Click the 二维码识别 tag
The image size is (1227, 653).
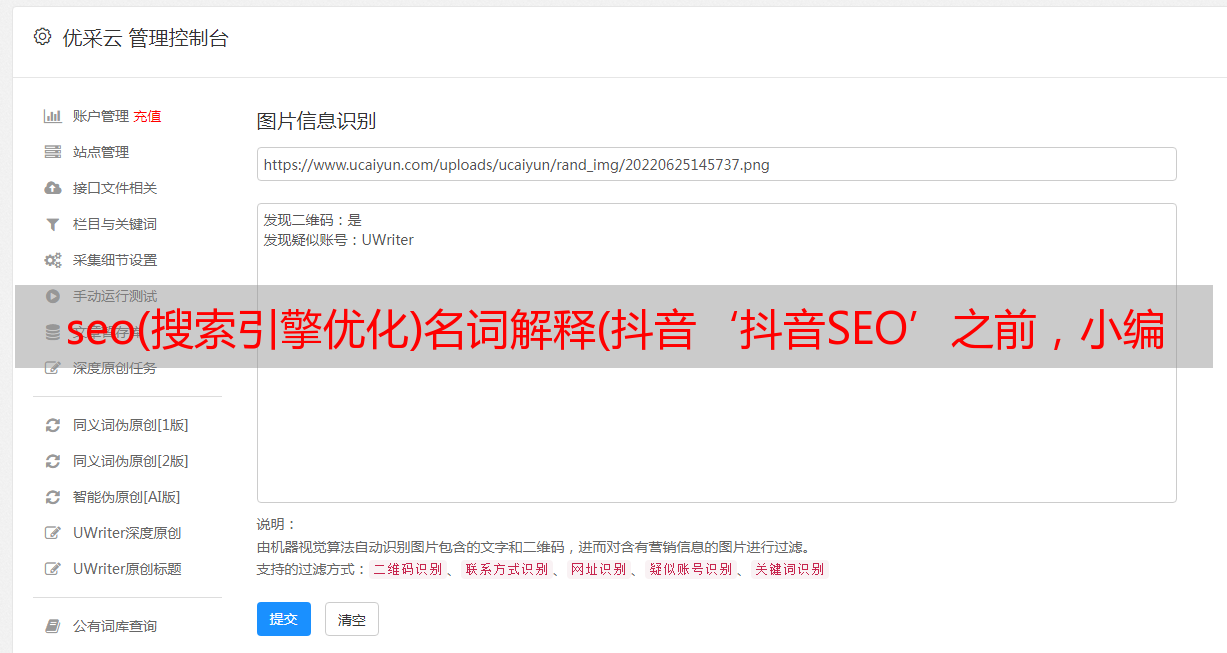(x=408, y=569)
